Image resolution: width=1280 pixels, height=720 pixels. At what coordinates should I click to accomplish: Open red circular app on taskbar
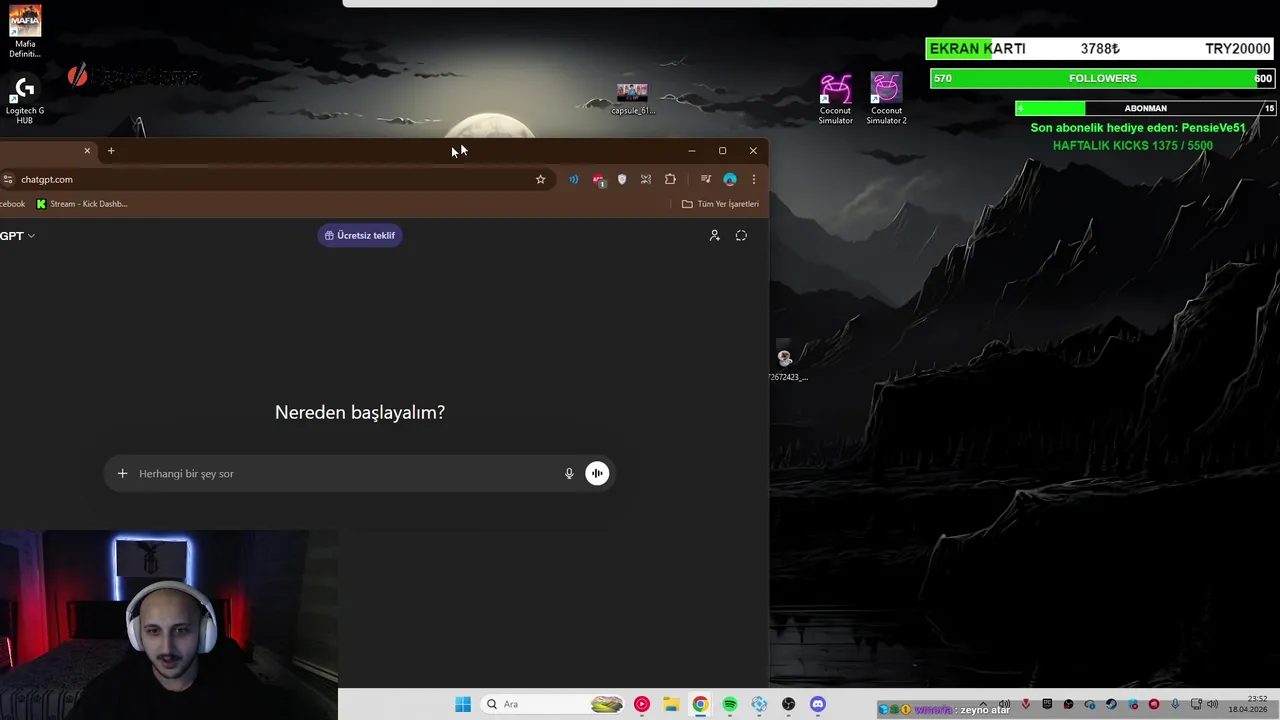pos(642,705)
